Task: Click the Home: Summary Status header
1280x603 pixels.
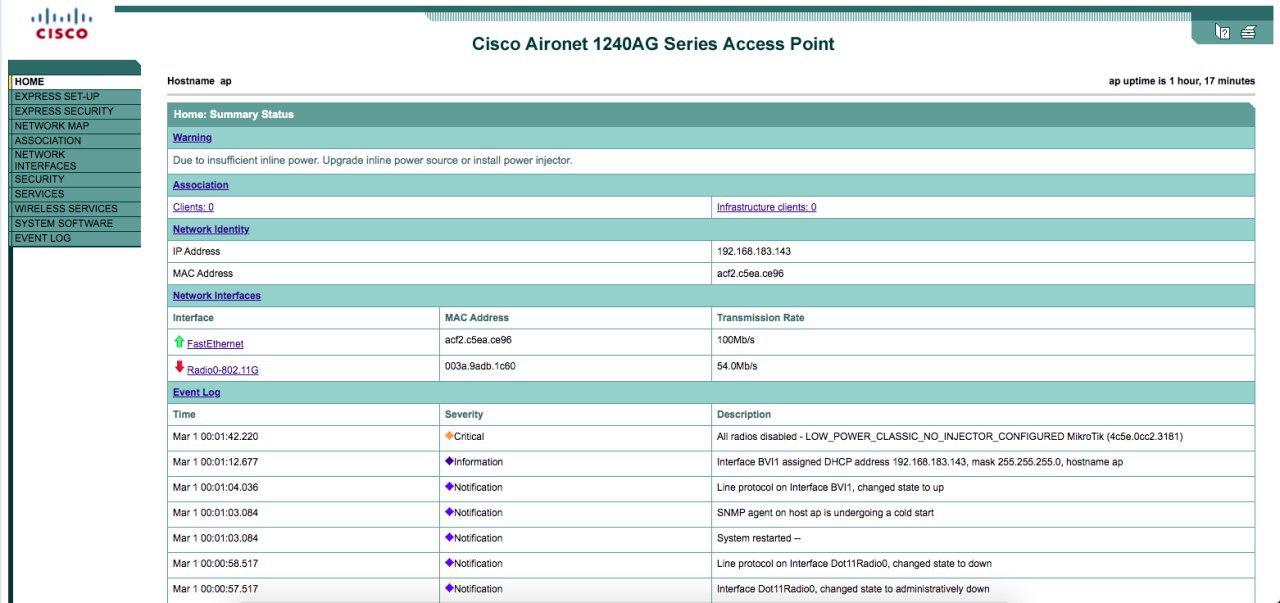Action: 234,114
